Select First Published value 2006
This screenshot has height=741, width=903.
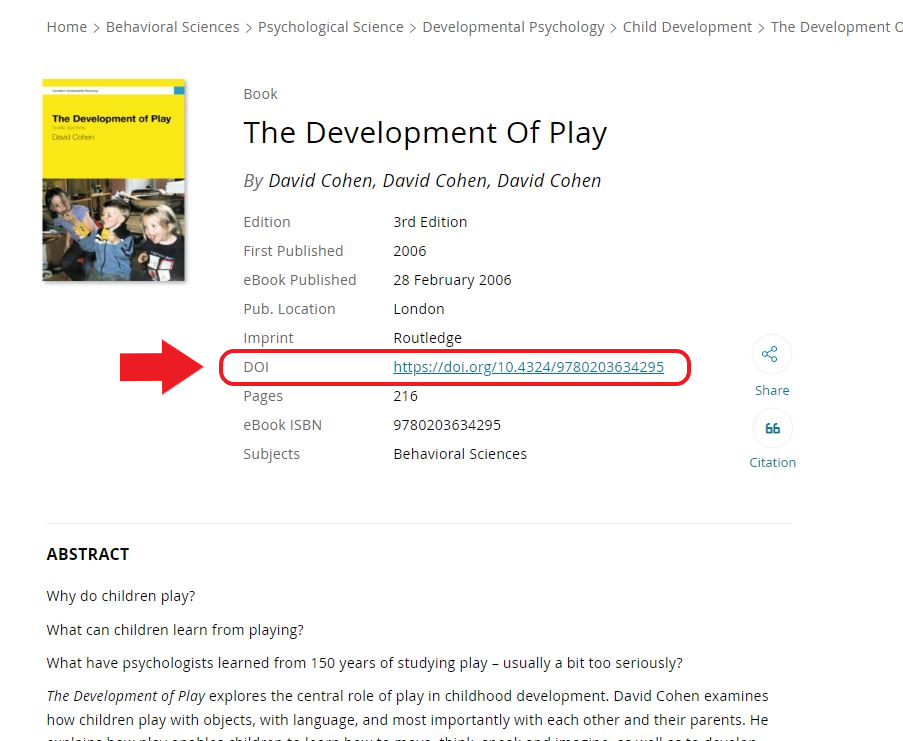point(409,251)
